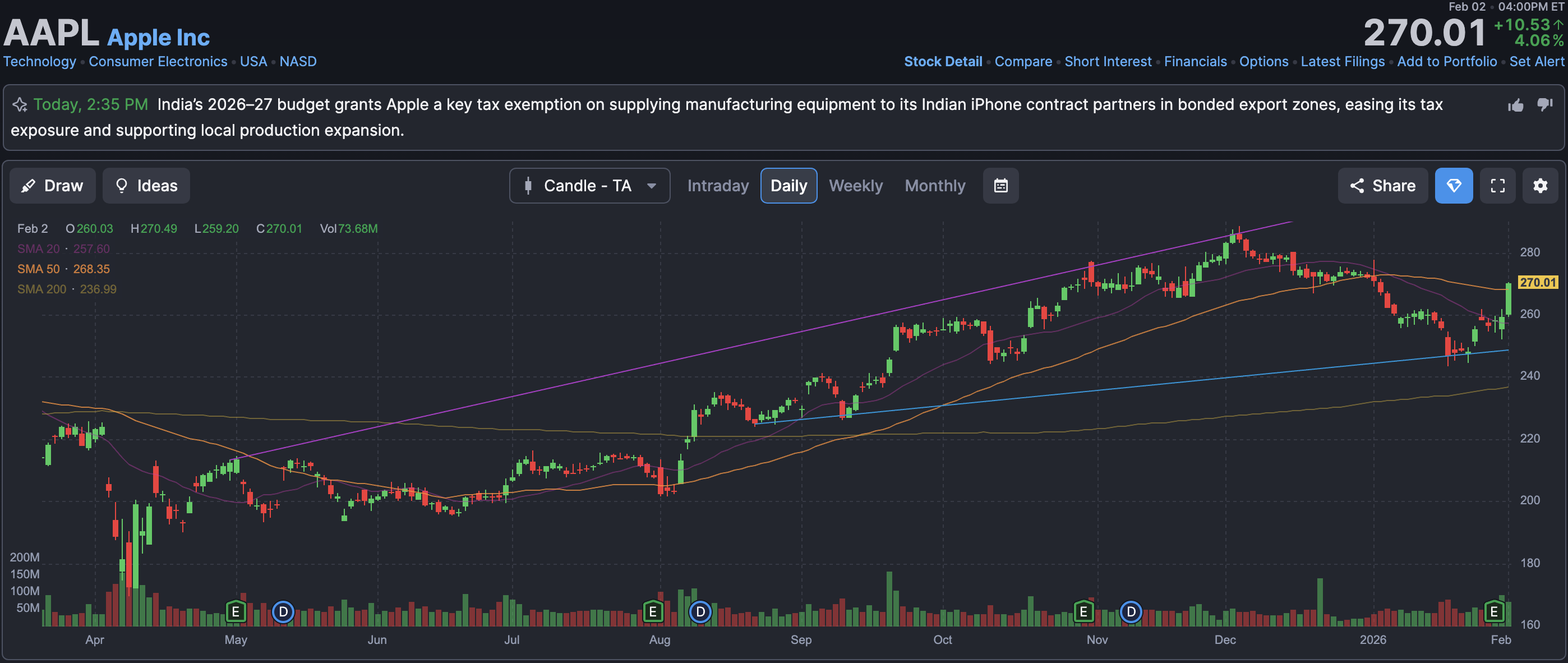Open the Ideas menu
Viewport: 1568px width, 663px height.
pyautogui.click(x=146, y=186)
